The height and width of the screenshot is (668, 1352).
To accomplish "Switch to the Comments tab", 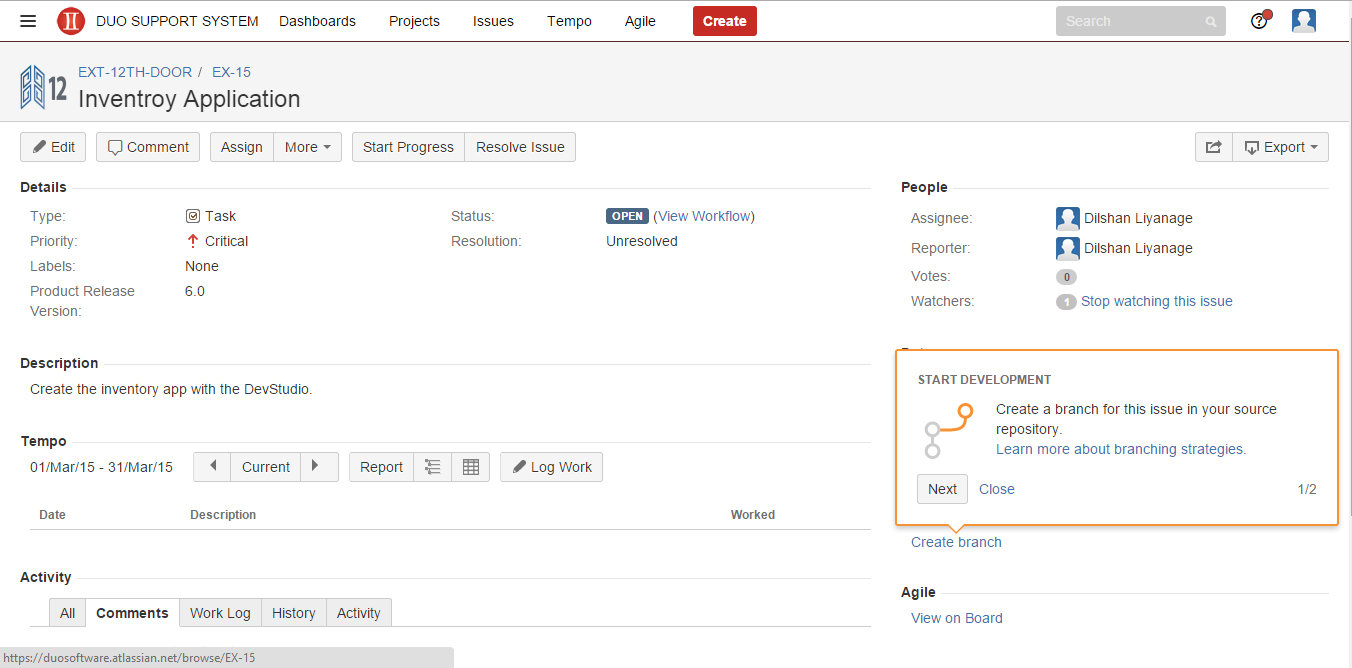I will [132, 613].
